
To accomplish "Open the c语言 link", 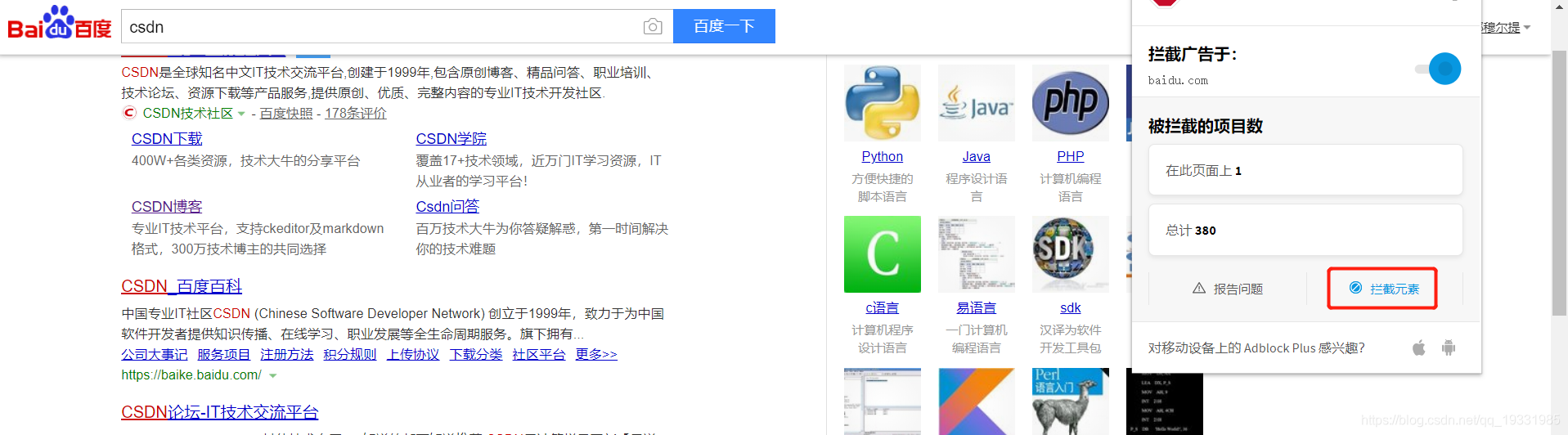I will [x=883, y=307].
